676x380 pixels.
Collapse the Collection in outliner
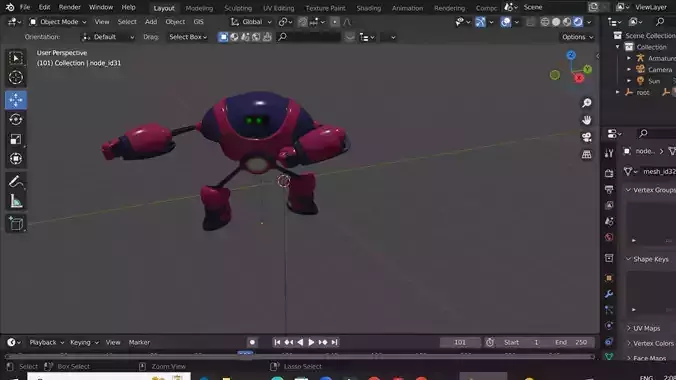617,47
